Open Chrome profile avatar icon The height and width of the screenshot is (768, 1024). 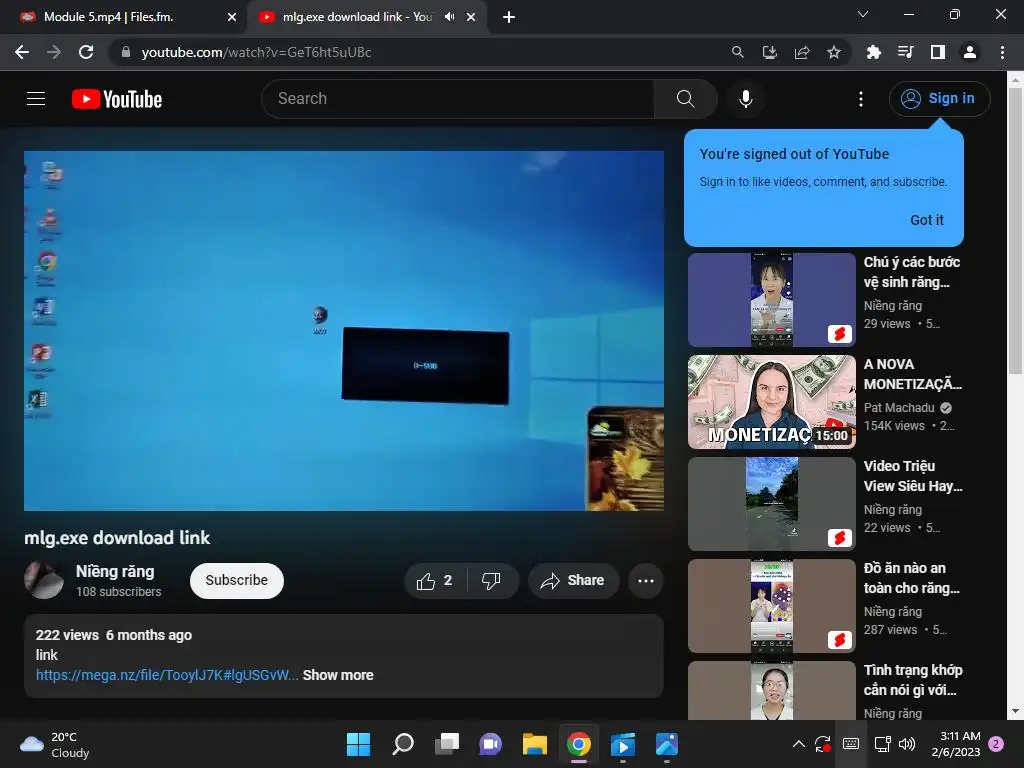click(970, 52)
